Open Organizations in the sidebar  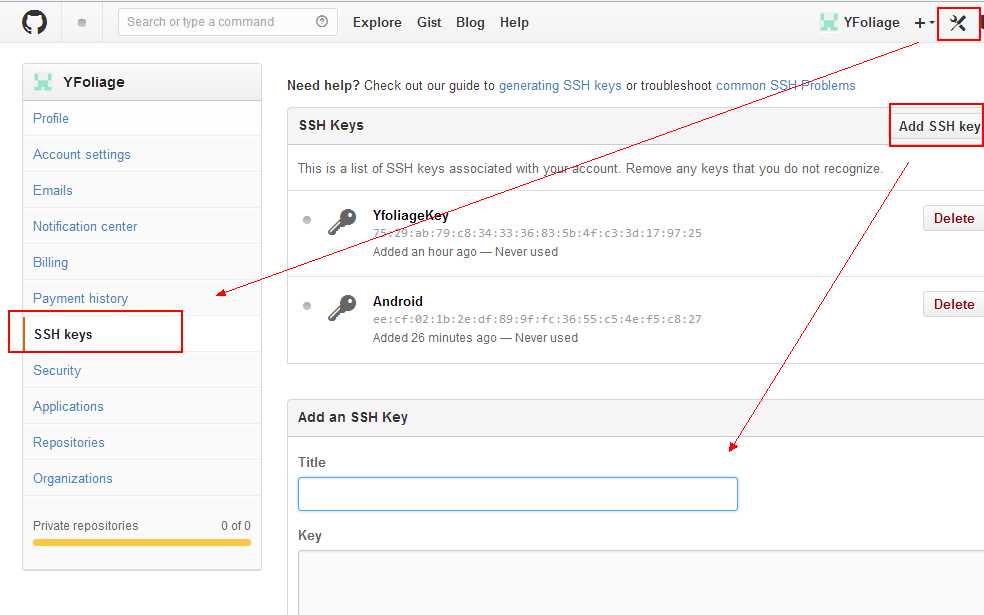[142, 478]
